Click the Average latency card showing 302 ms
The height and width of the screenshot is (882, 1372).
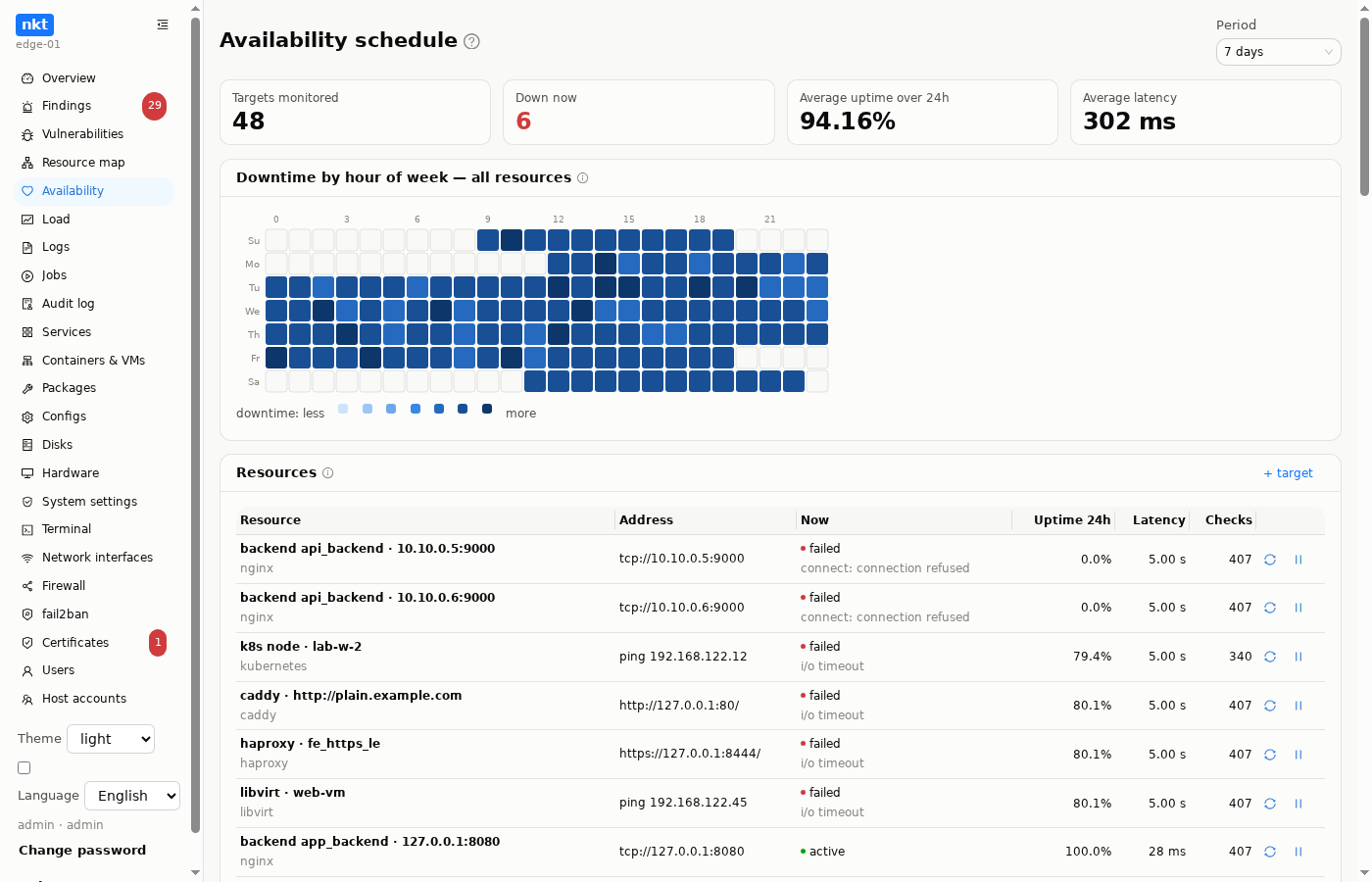point(1205,113)
